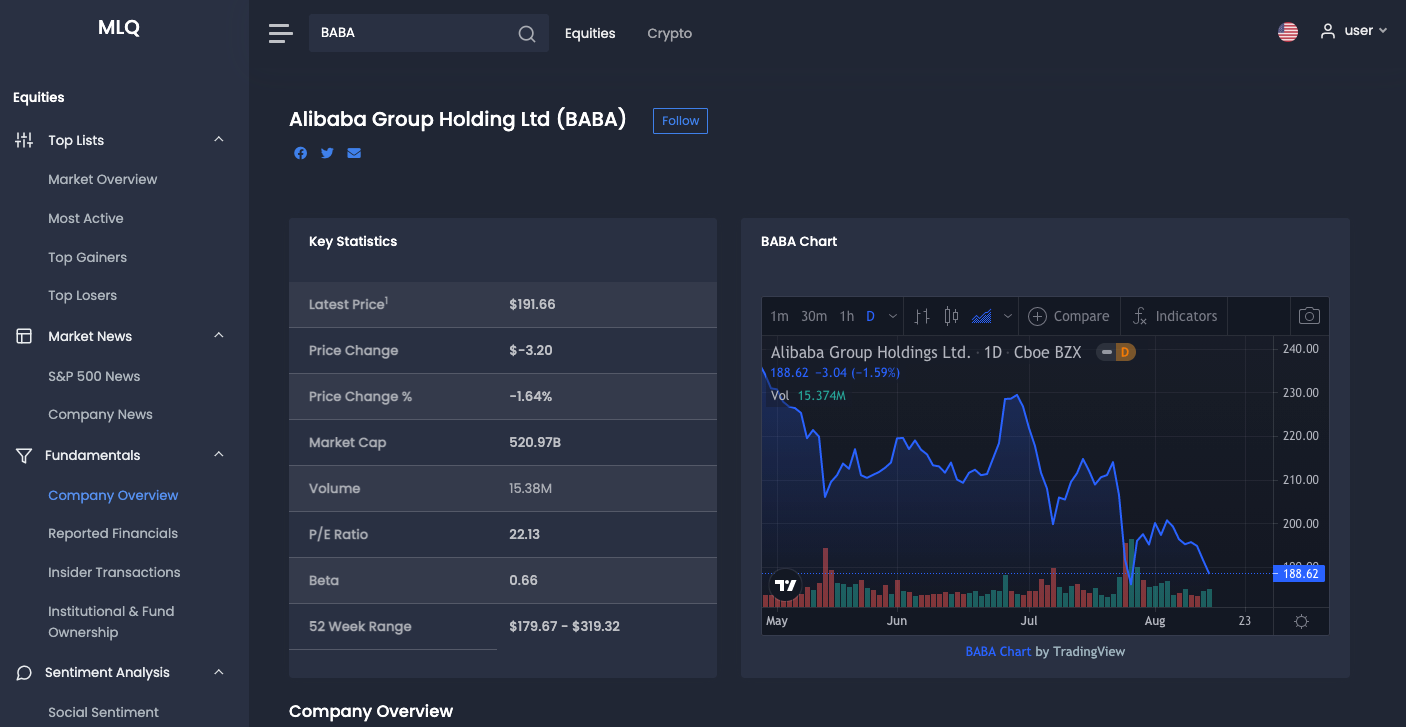Viewport: 1406px width, 727px height.
Task: Select the 30m chart interval
Action: pos(814,316)
